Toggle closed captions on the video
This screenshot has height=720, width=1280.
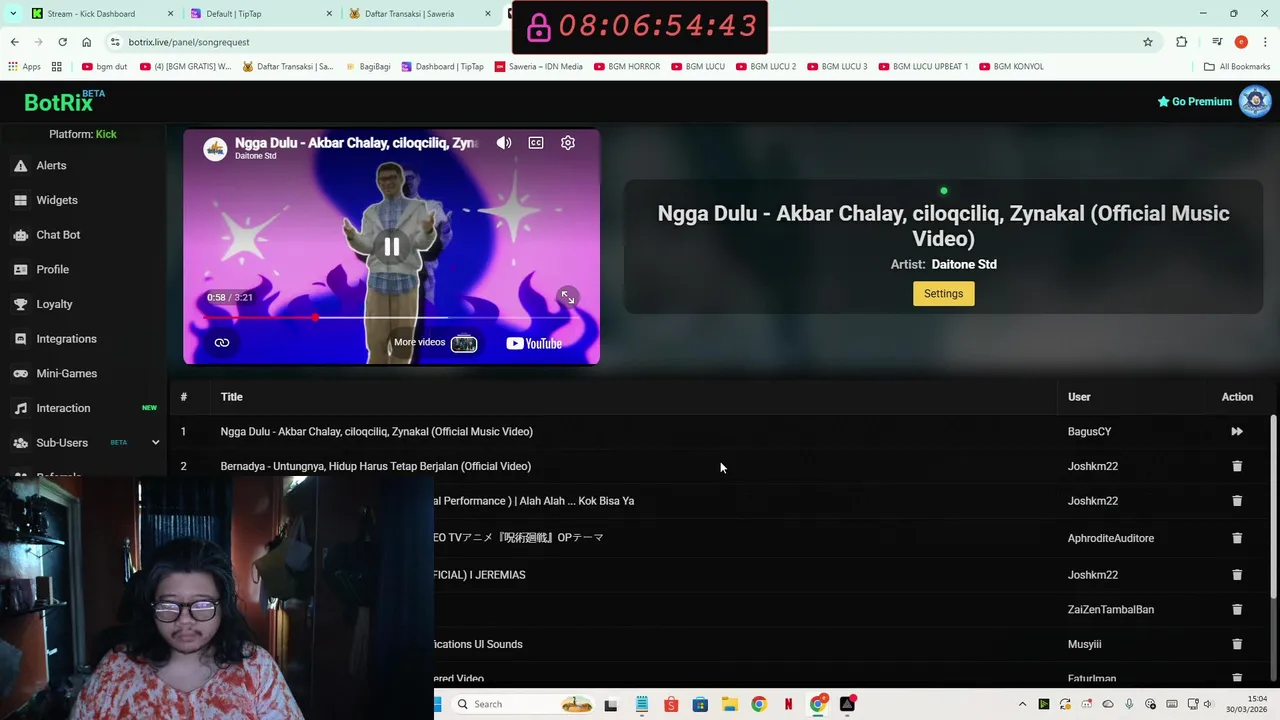tap(536, 143)
